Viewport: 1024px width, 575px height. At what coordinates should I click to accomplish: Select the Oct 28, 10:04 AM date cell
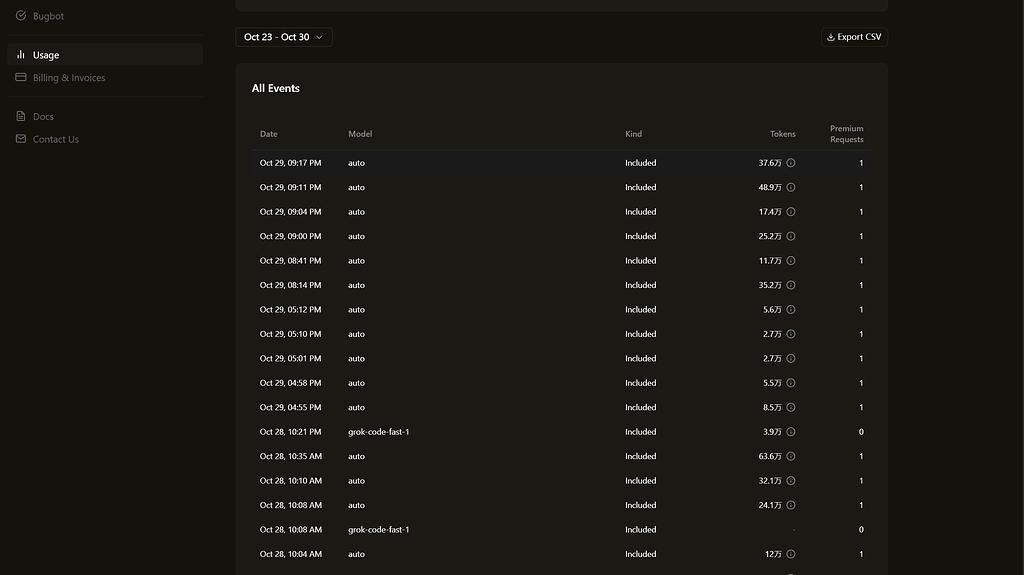(x=291, y=554)
